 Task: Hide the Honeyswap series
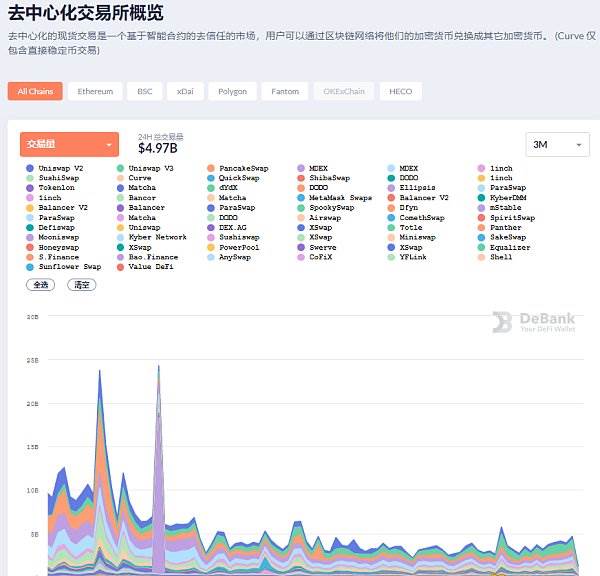point(53,248)
